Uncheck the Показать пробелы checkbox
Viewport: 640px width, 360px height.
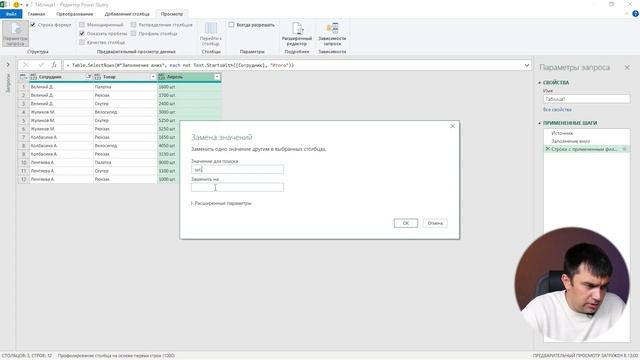tap(82, 33)
